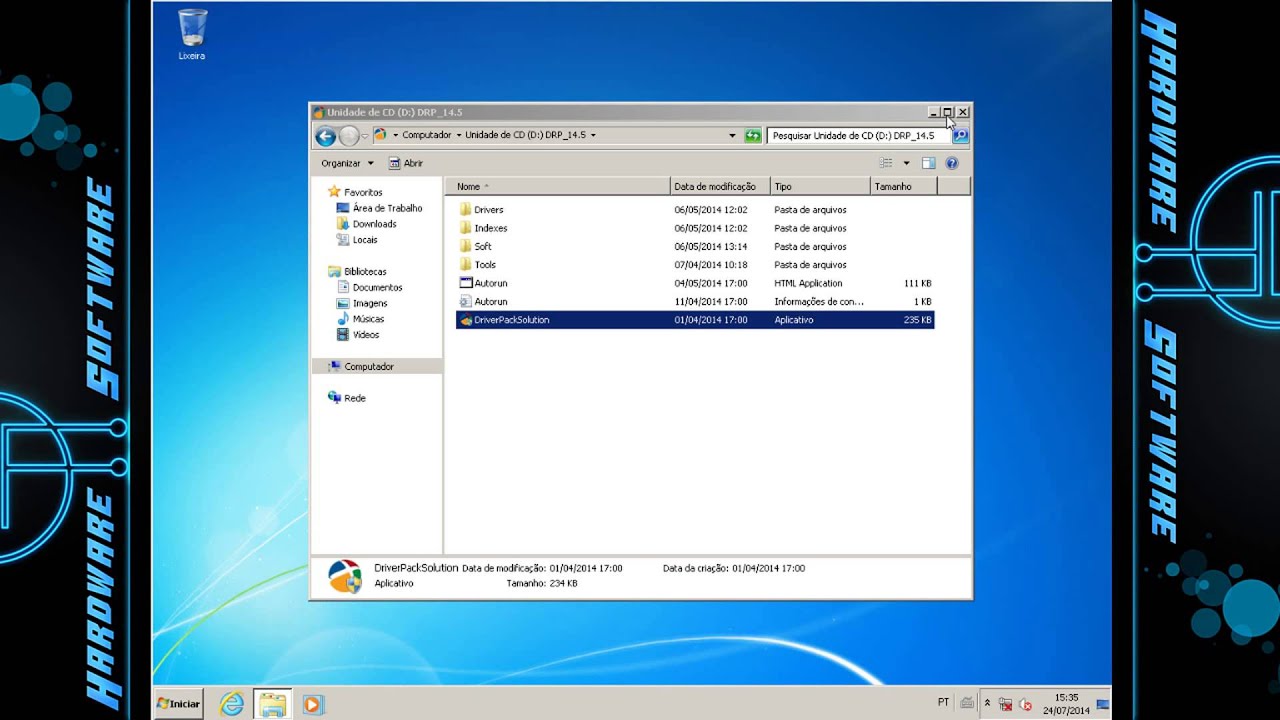Select the Autorun HTML Application file
The height and width of the screenshot is (720, 1280).
click(695, 283)
